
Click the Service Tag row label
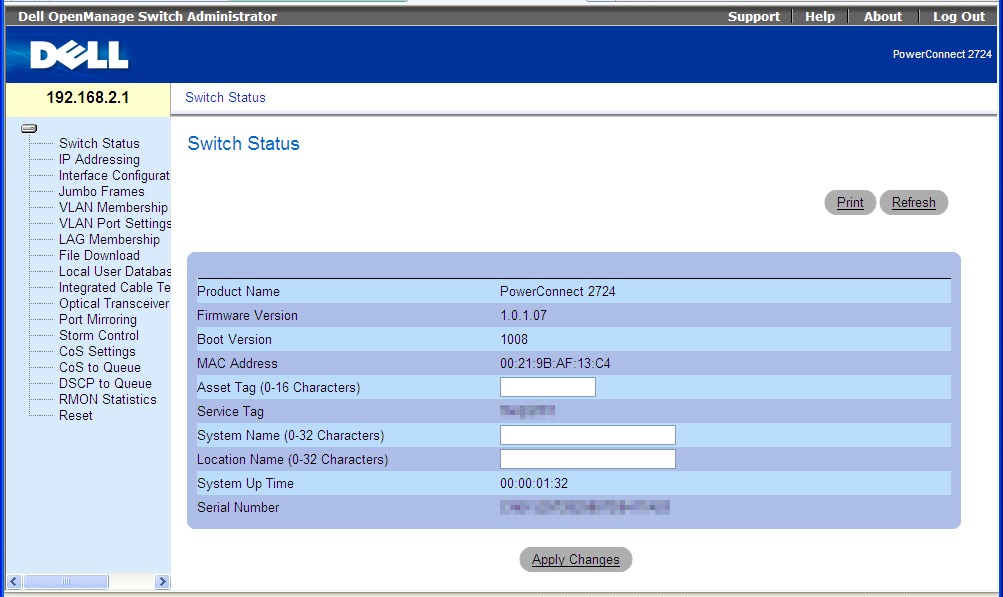[x=230, y=411]
